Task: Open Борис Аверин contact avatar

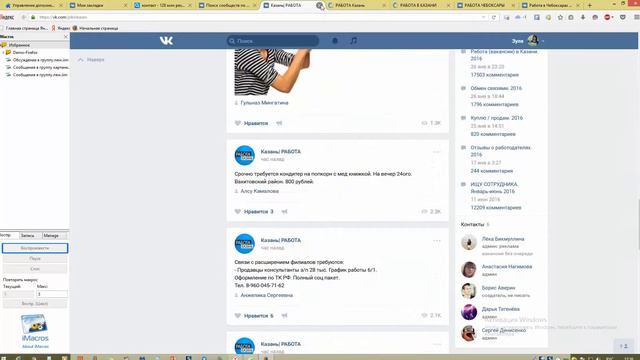Action: pos(469,291)
